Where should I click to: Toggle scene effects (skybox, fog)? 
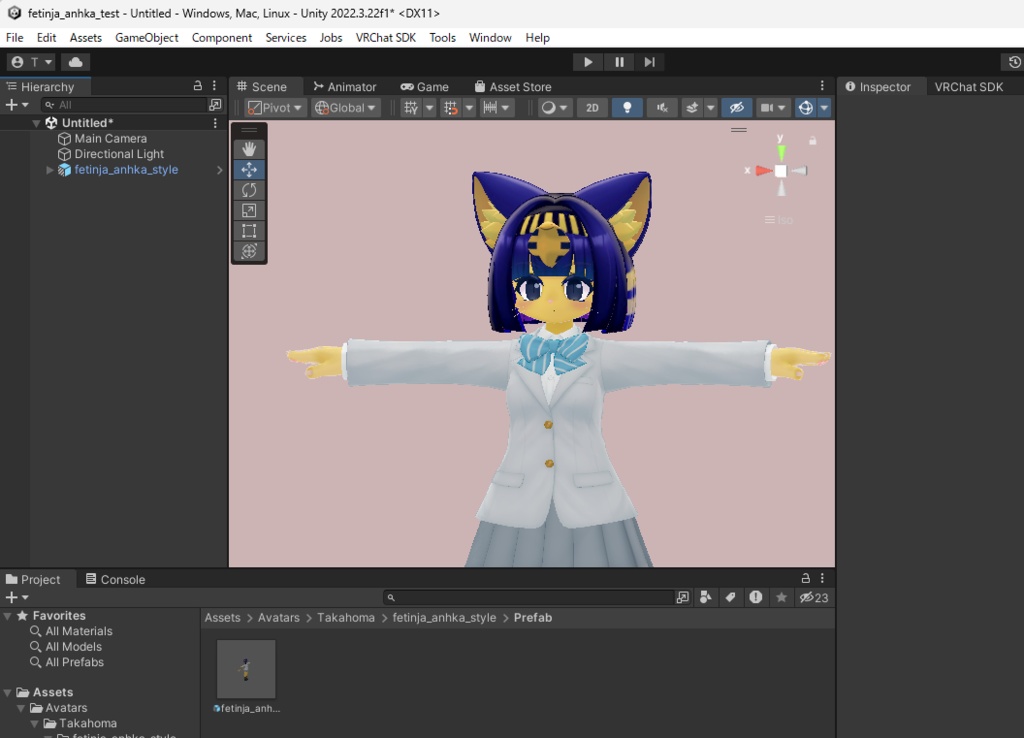point(692,108)
